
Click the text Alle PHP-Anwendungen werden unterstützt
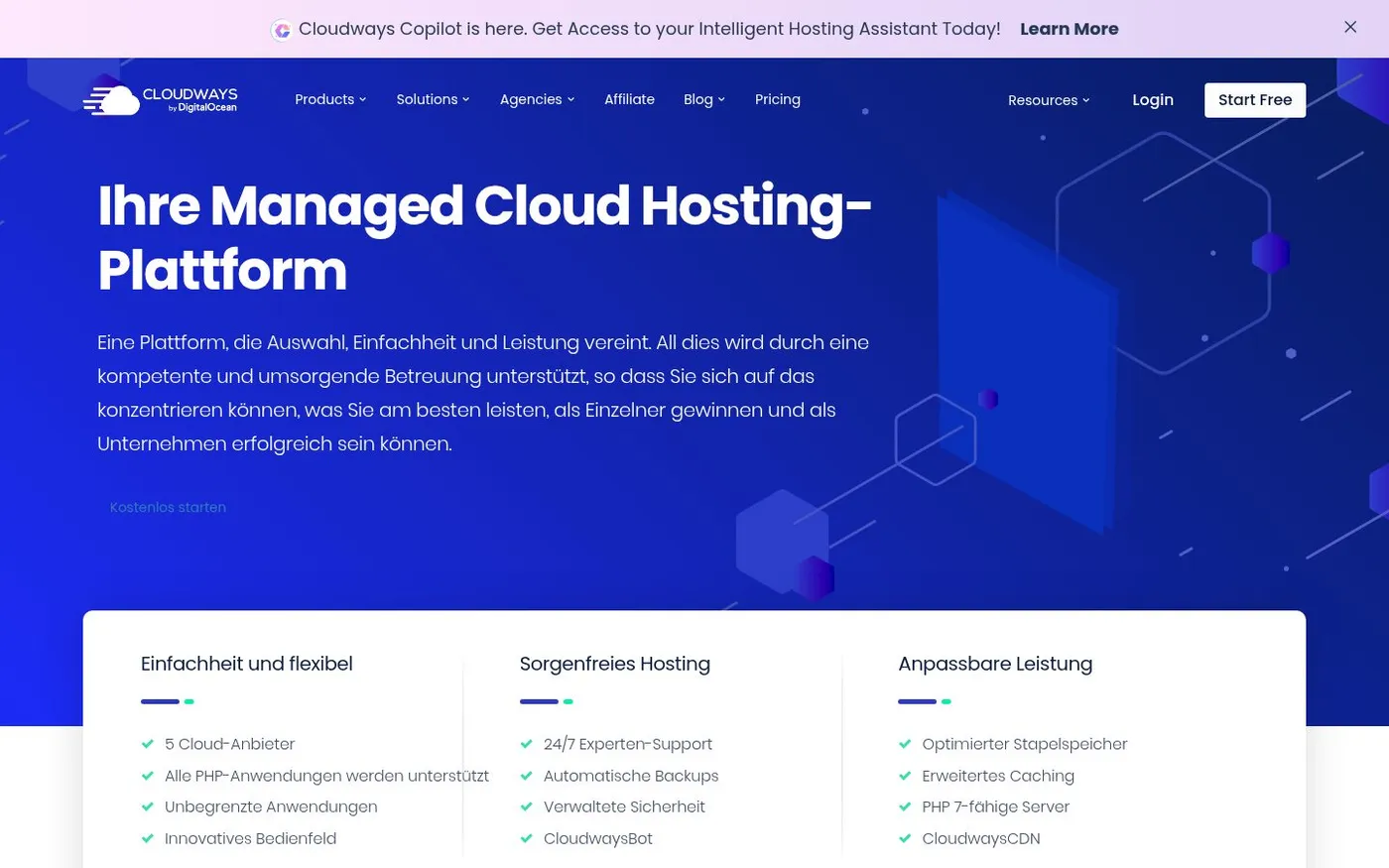coord(327,776)
